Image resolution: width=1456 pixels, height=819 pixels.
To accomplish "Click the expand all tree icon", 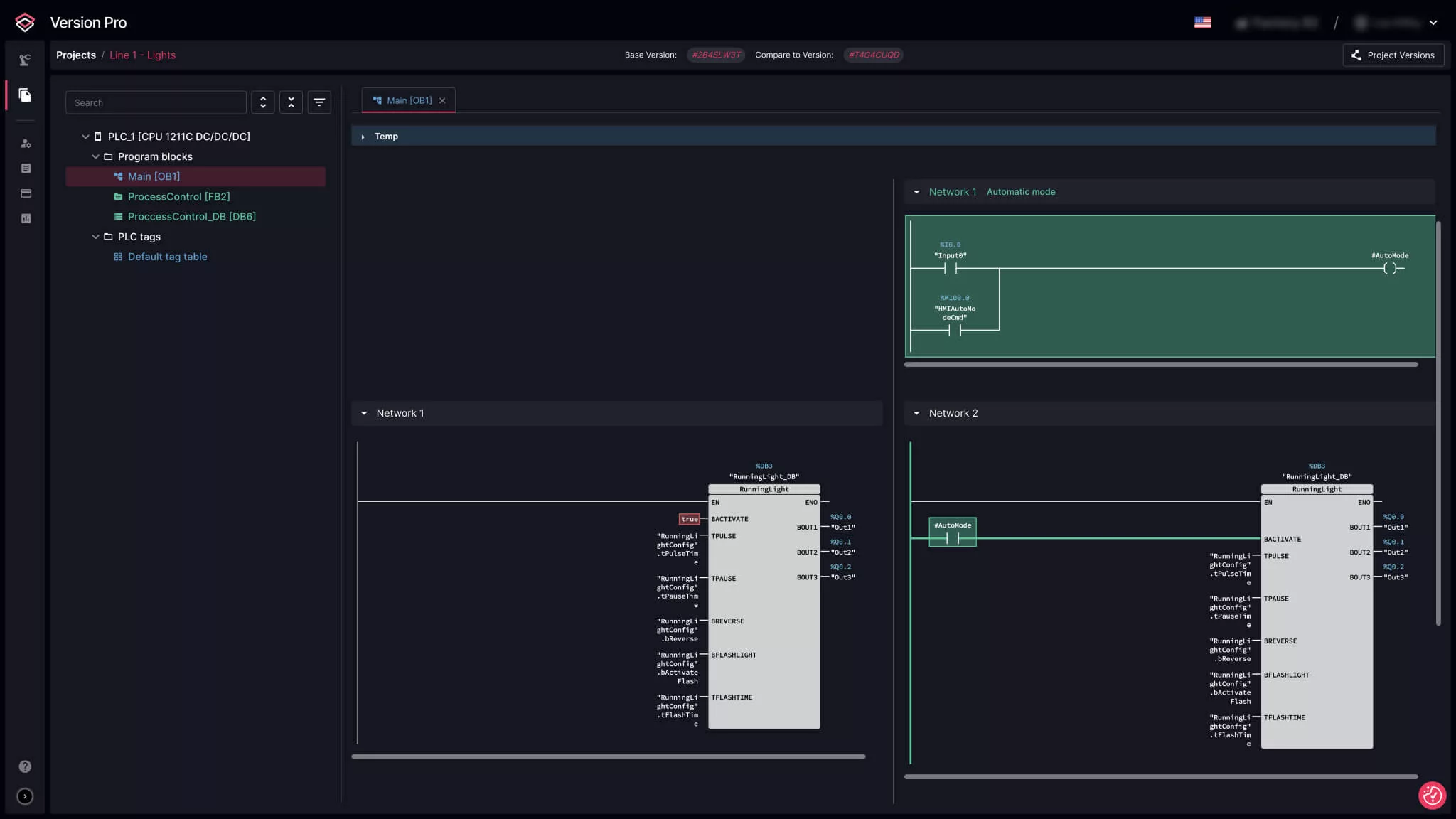I will [263, 102].
